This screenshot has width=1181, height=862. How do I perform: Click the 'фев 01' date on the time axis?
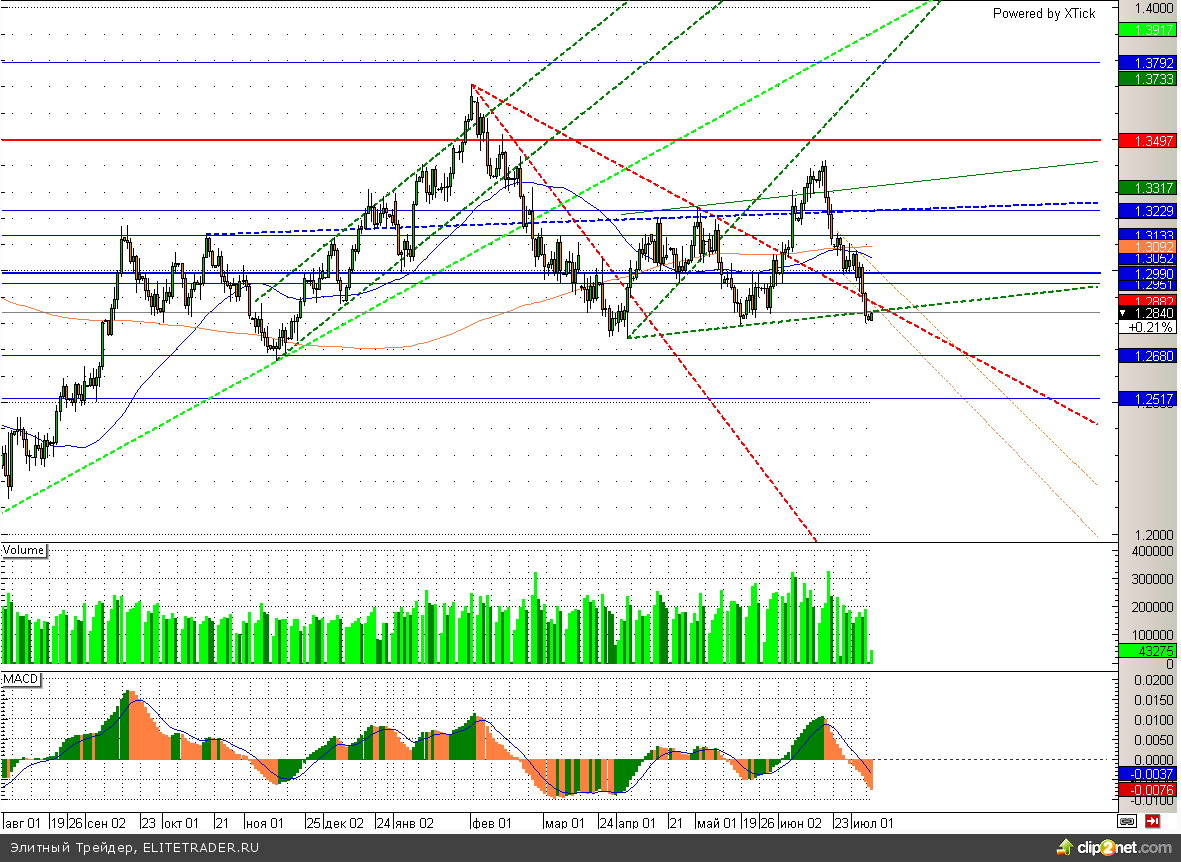coord(491,823)
